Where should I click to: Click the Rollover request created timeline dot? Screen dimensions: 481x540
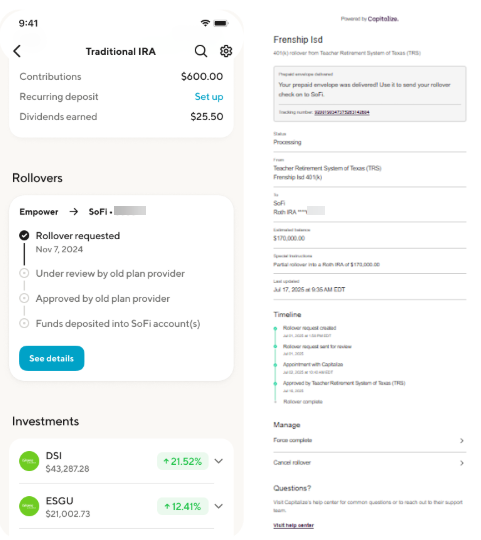coord(275,329)
